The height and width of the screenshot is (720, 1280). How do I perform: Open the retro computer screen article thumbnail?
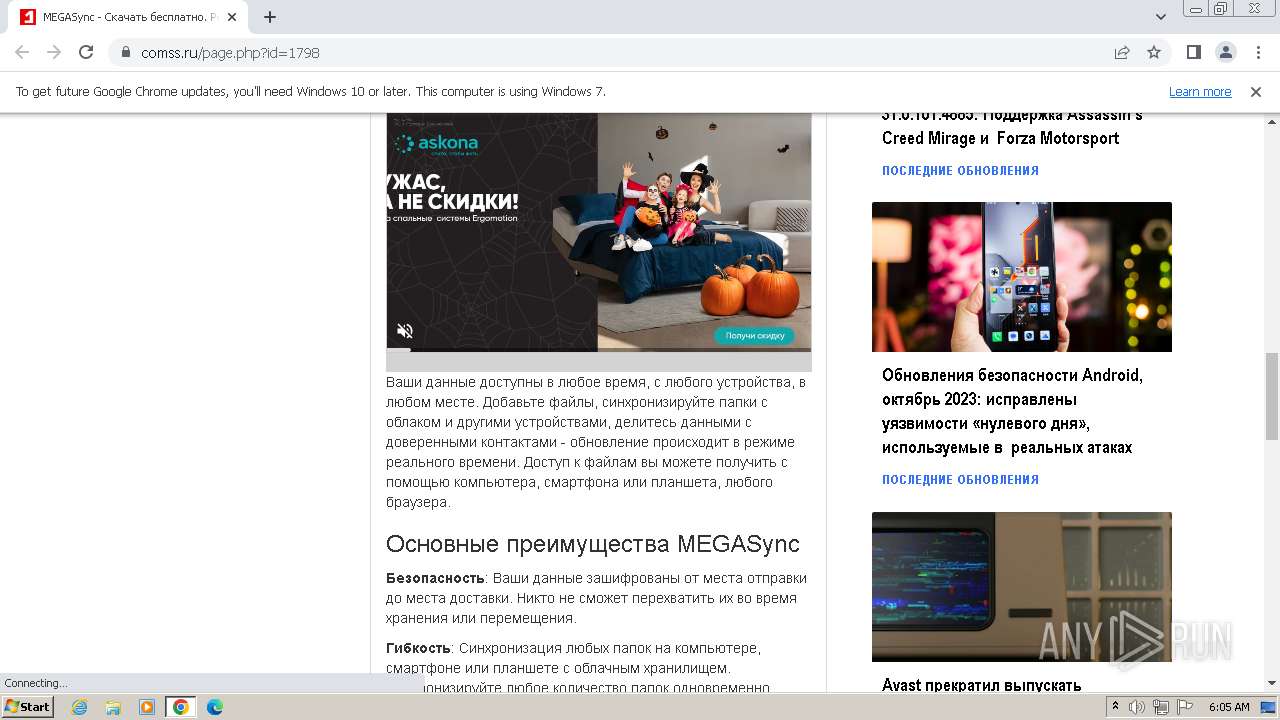[x=1022, y=587]
